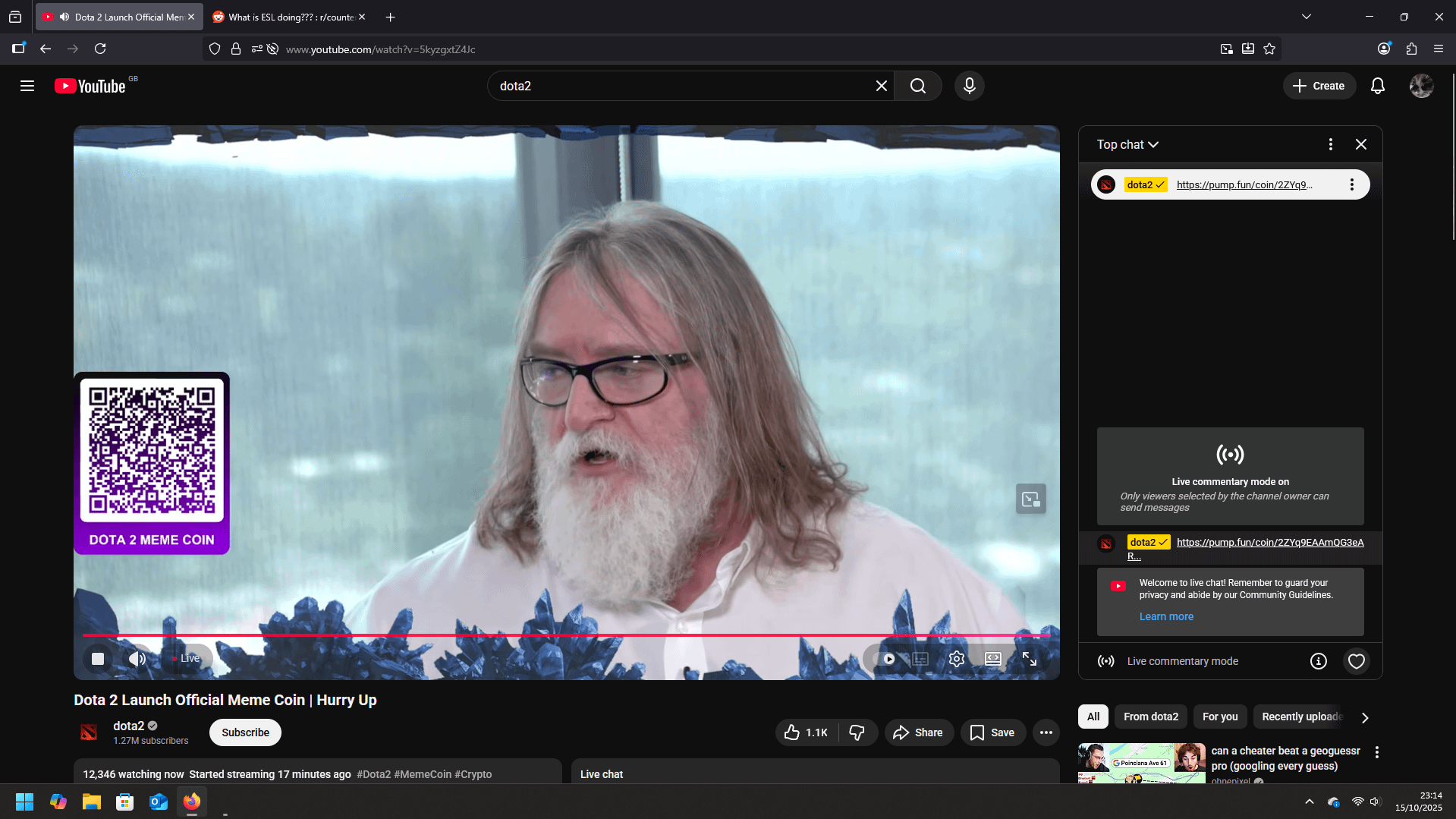Viewport: 1456px width, 819px height.
Task: Mute the video player volume
Action: point(137,658)
